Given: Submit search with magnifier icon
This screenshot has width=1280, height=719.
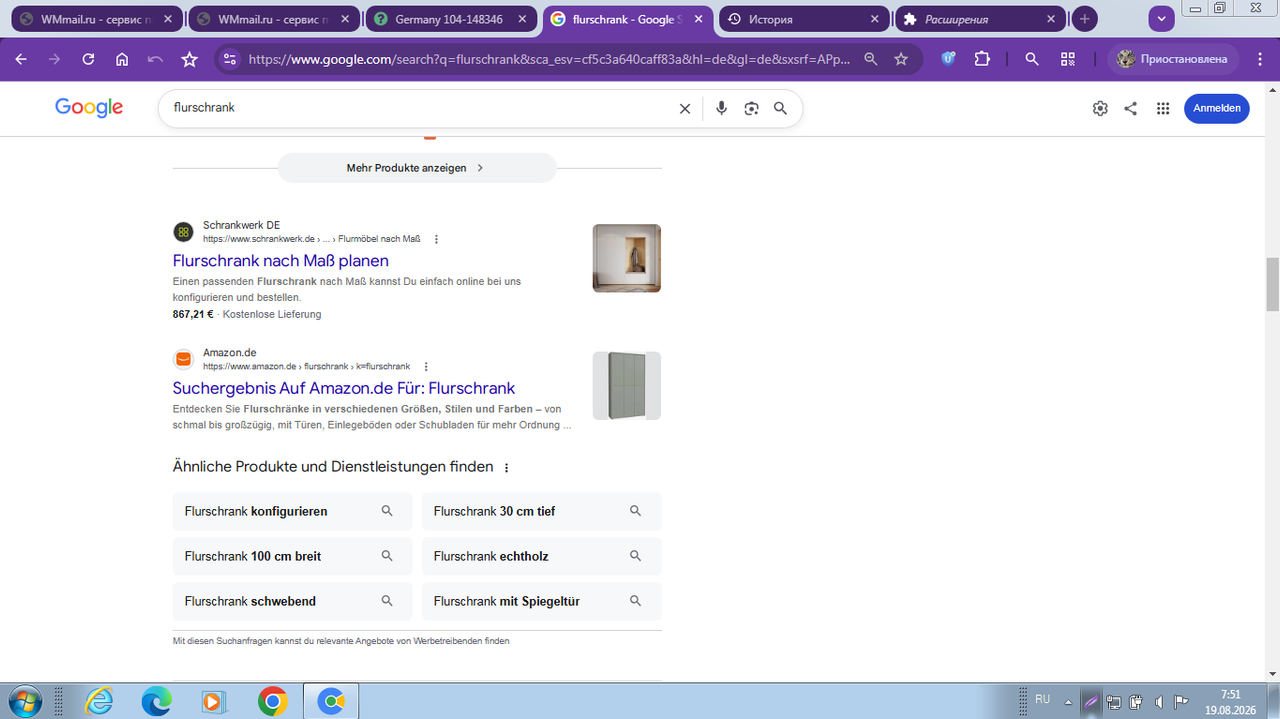Looking at the screenshot, I should [x=781, y=109].
